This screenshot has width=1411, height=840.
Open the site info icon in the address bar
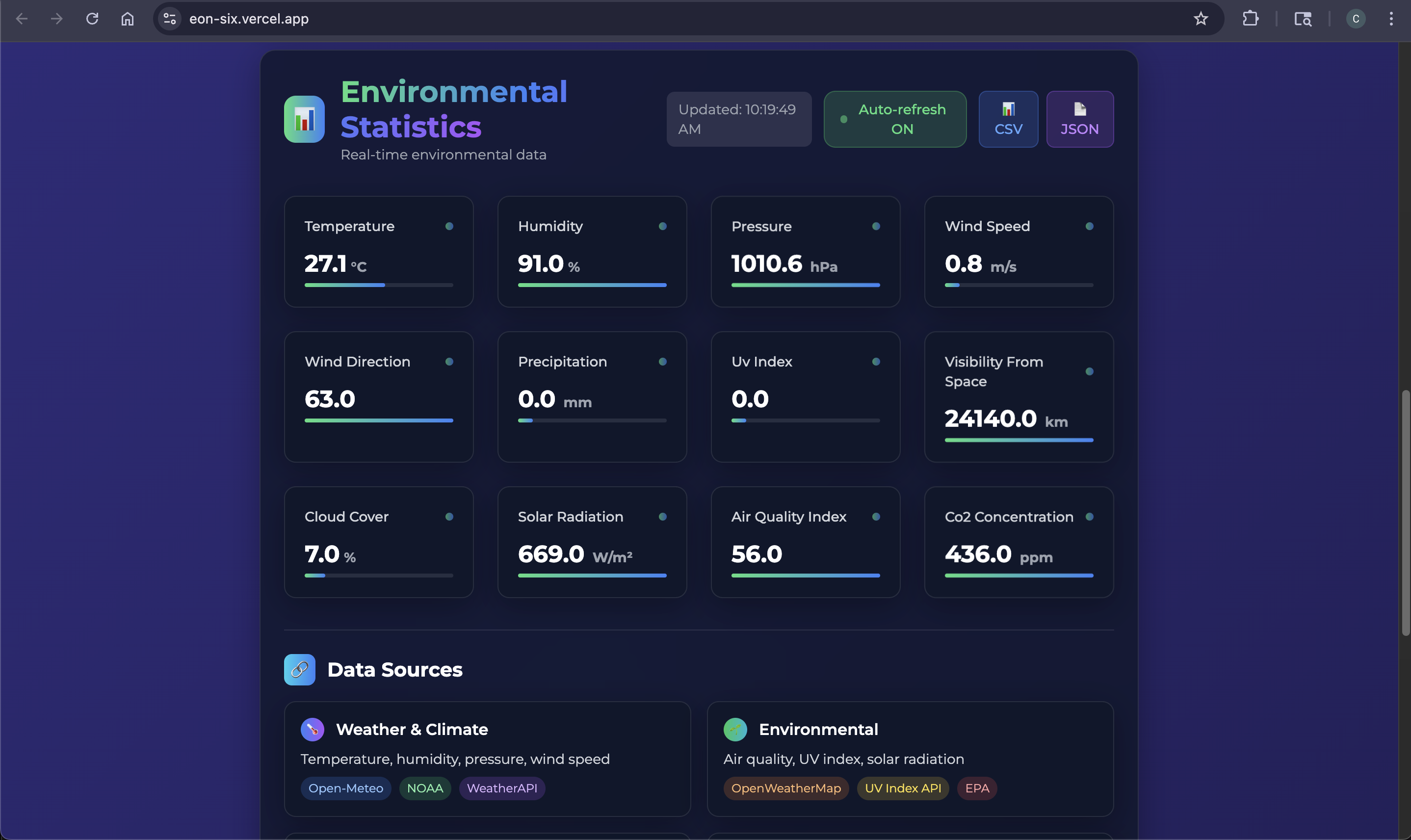(169, 19)
